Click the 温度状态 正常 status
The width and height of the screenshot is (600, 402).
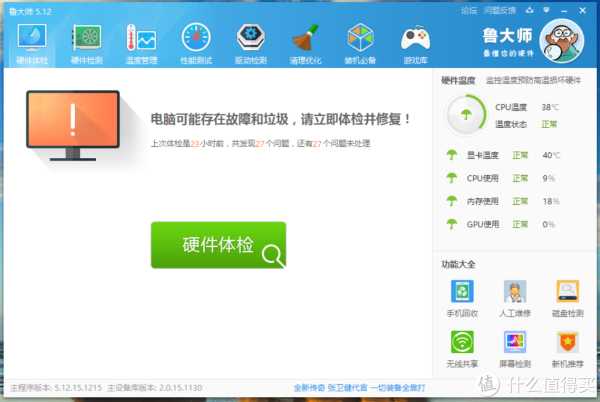[x=549, y=124]
